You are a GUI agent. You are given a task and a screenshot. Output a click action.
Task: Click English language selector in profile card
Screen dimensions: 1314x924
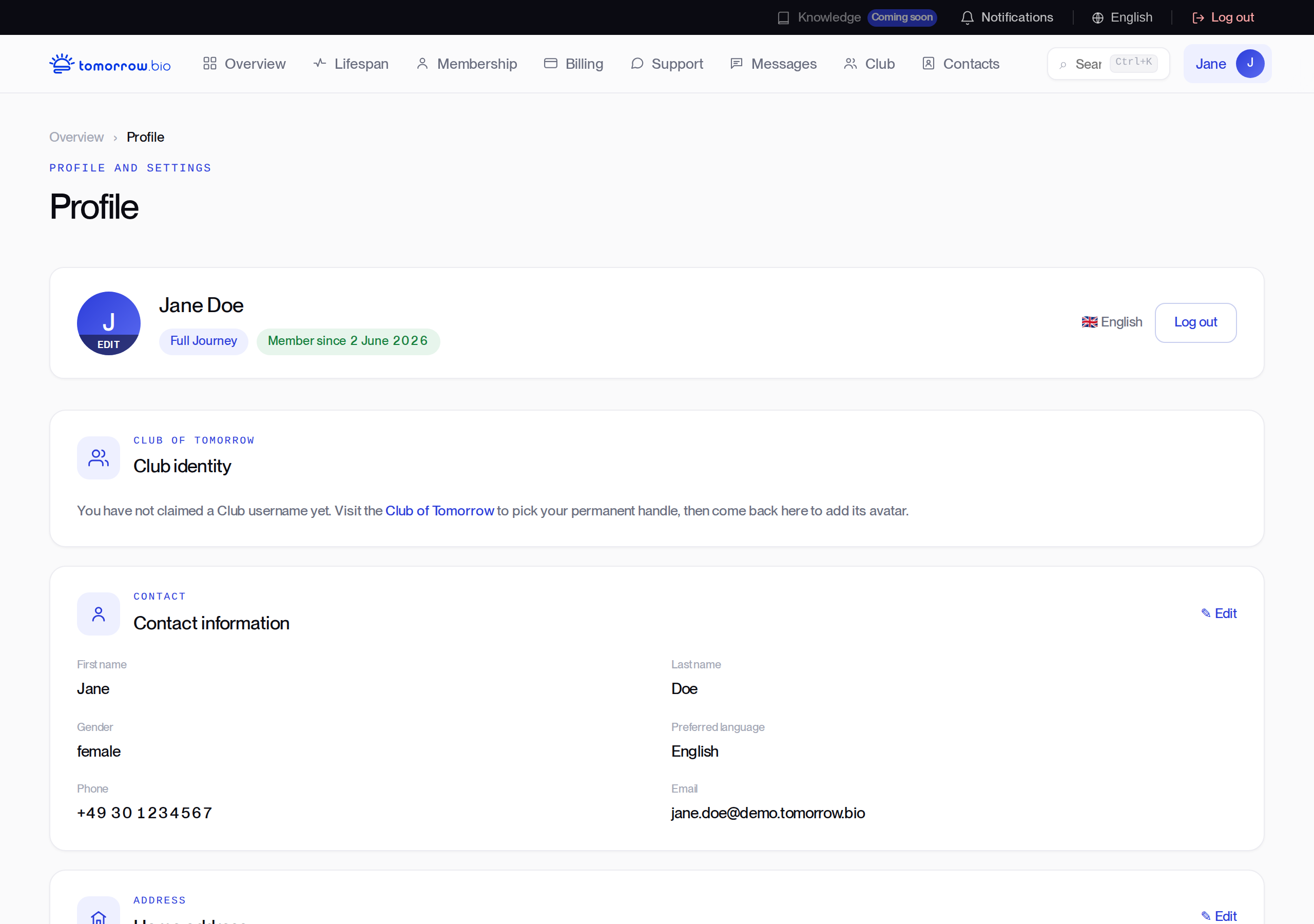pos(1112,322)
